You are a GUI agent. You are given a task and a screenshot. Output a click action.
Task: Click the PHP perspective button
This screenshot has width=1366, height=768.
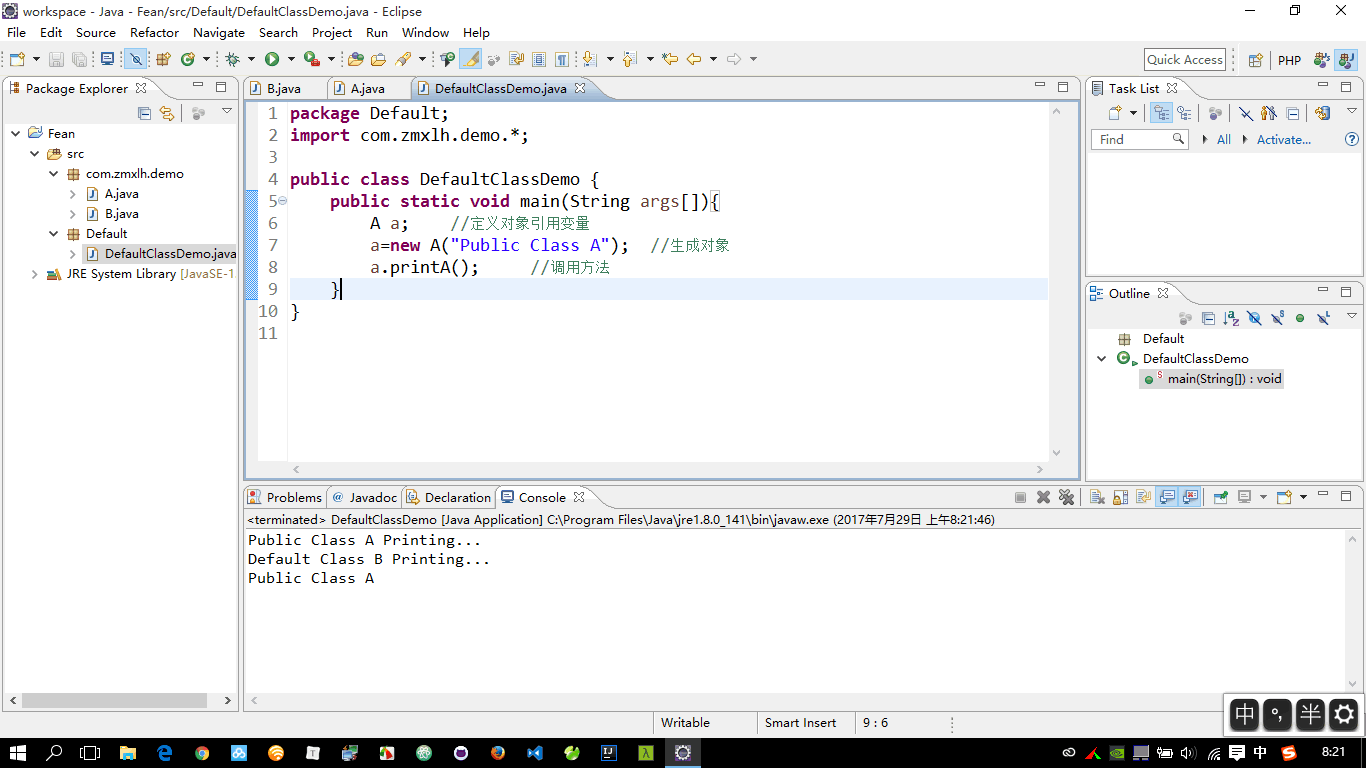pos(1289,60)
